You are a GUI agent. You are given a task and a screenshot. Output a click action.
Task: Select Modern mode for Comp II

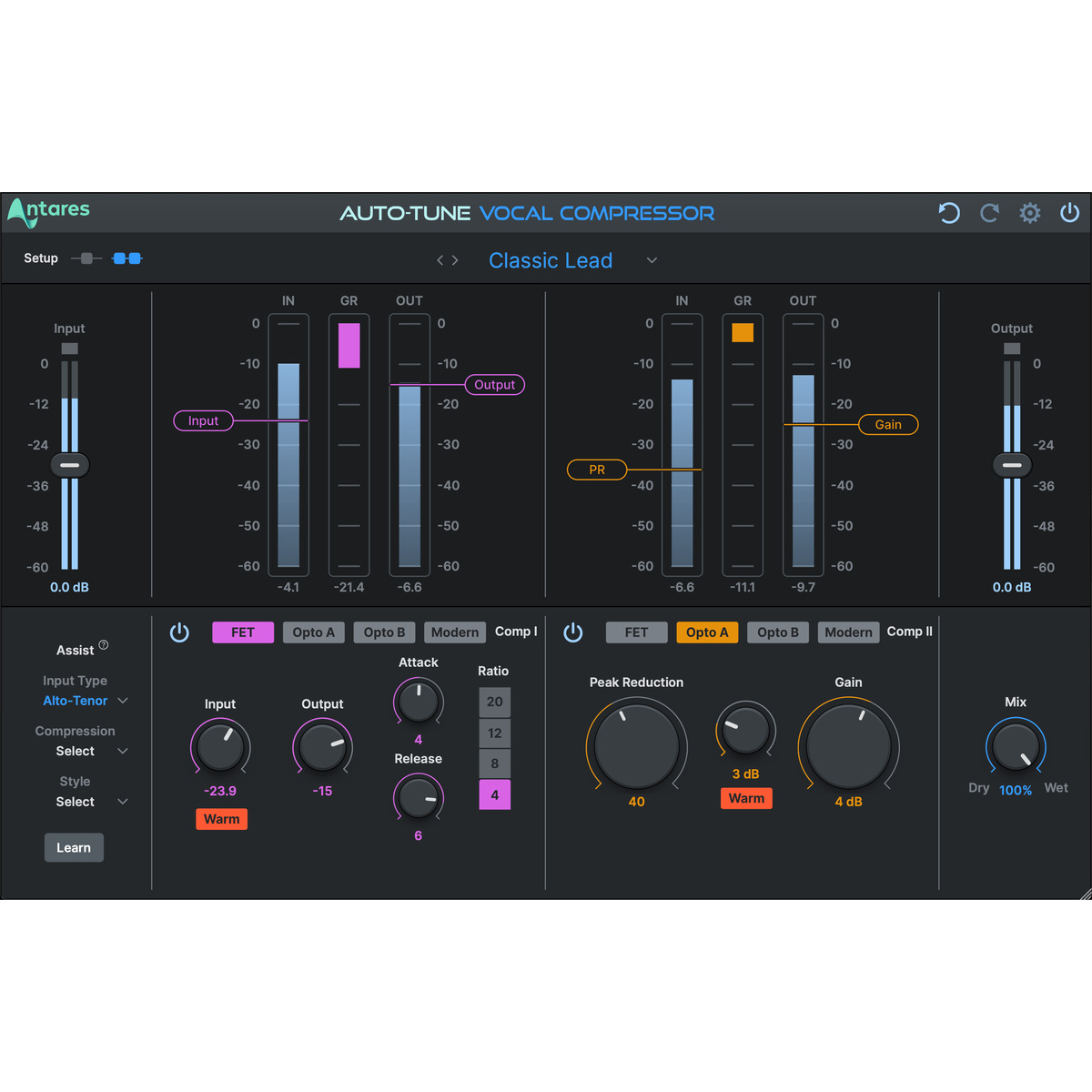(849, 632)
